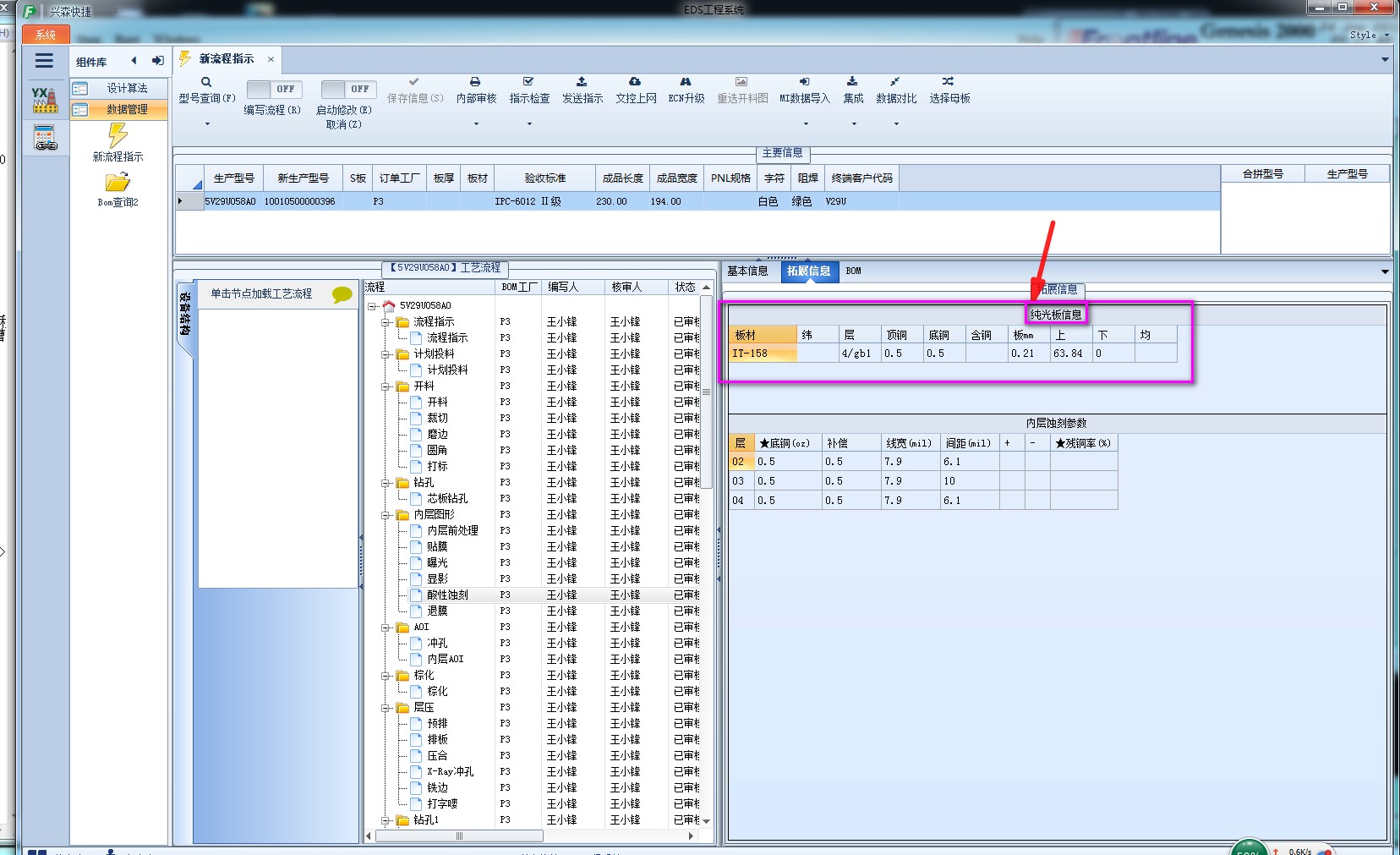
Task: Select the 新流程指示 document tab
Action: click(227, 59)
